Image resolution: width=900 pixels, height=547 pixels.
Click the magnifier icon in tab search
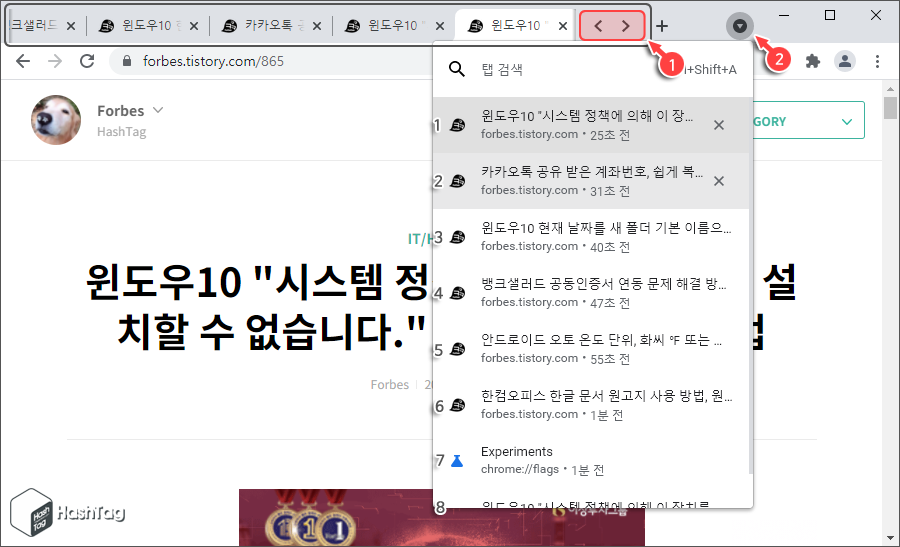point(457,69)
